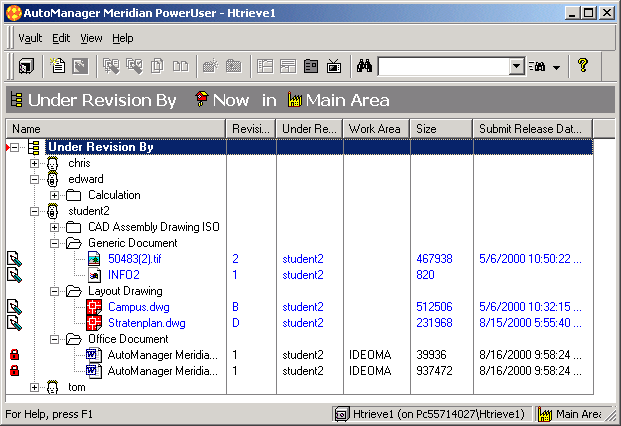Open the search combo box dropdown arrow

516,66
